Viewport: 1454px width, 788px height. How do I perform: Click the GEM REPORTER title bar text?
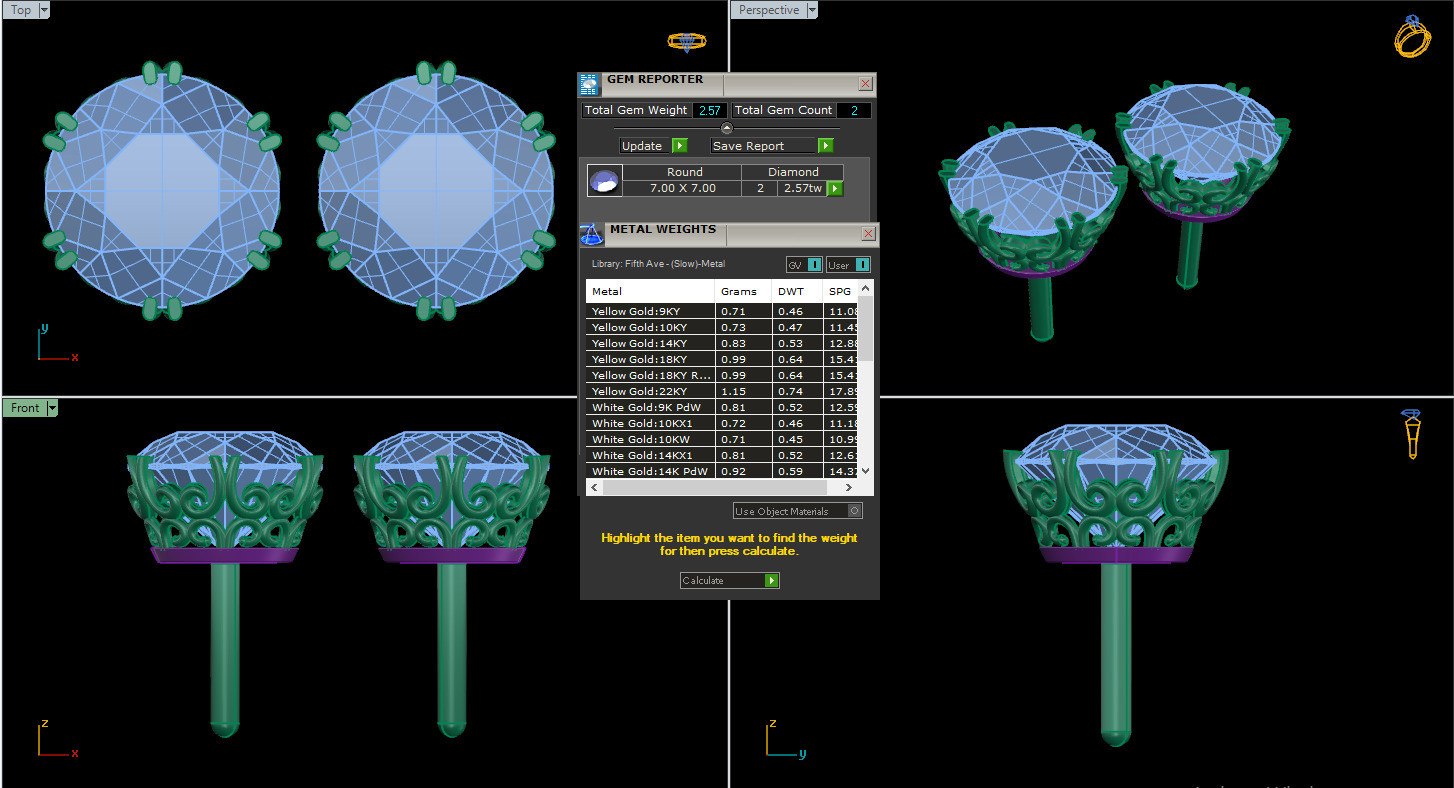tap(655, 79)
